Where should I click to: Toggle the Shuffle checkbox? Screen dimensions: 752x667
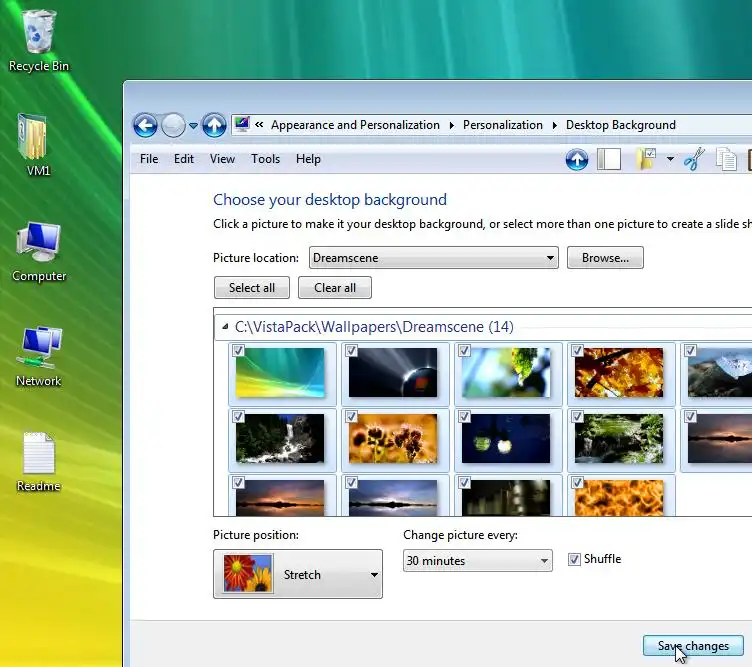574,559
